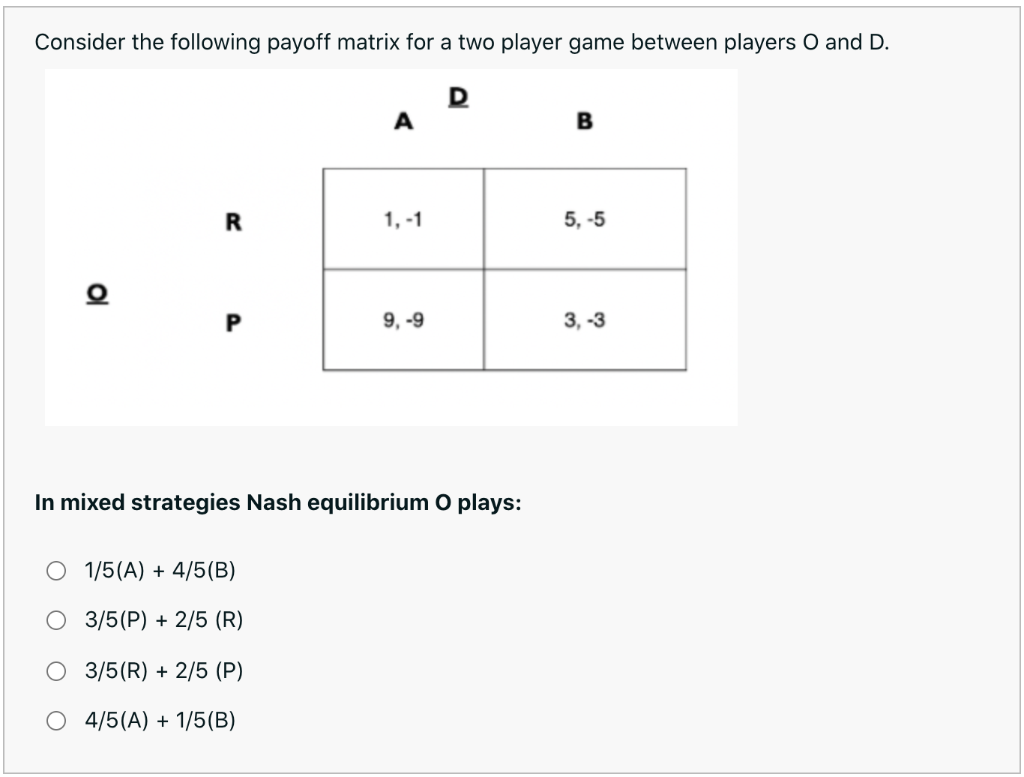Click the player label D above the matrix

tap(456, 96)
